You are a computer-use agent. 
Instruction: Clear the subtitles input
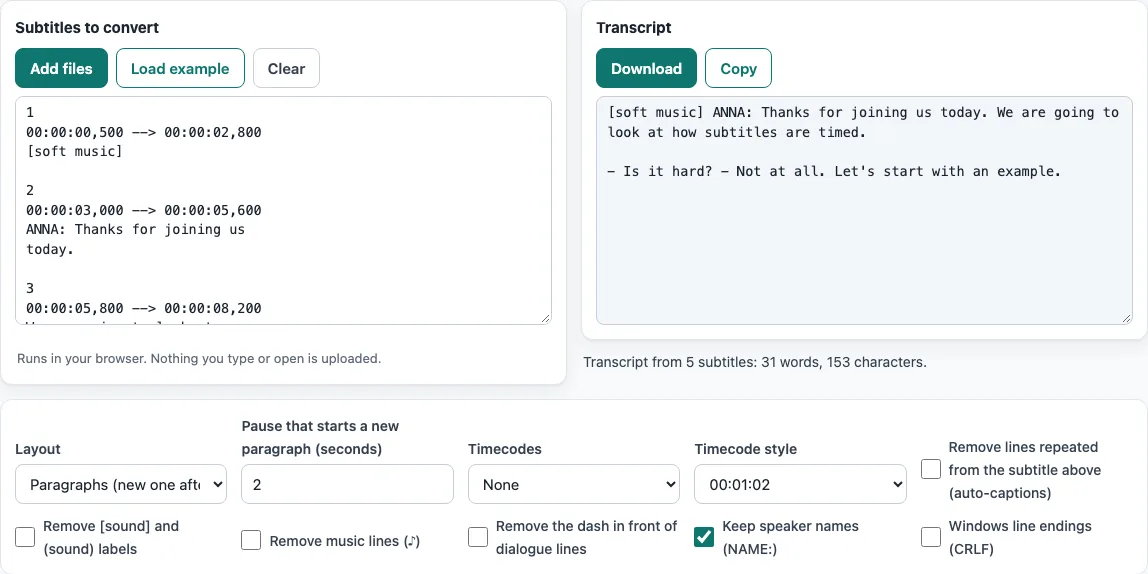[x=286, y=68]
